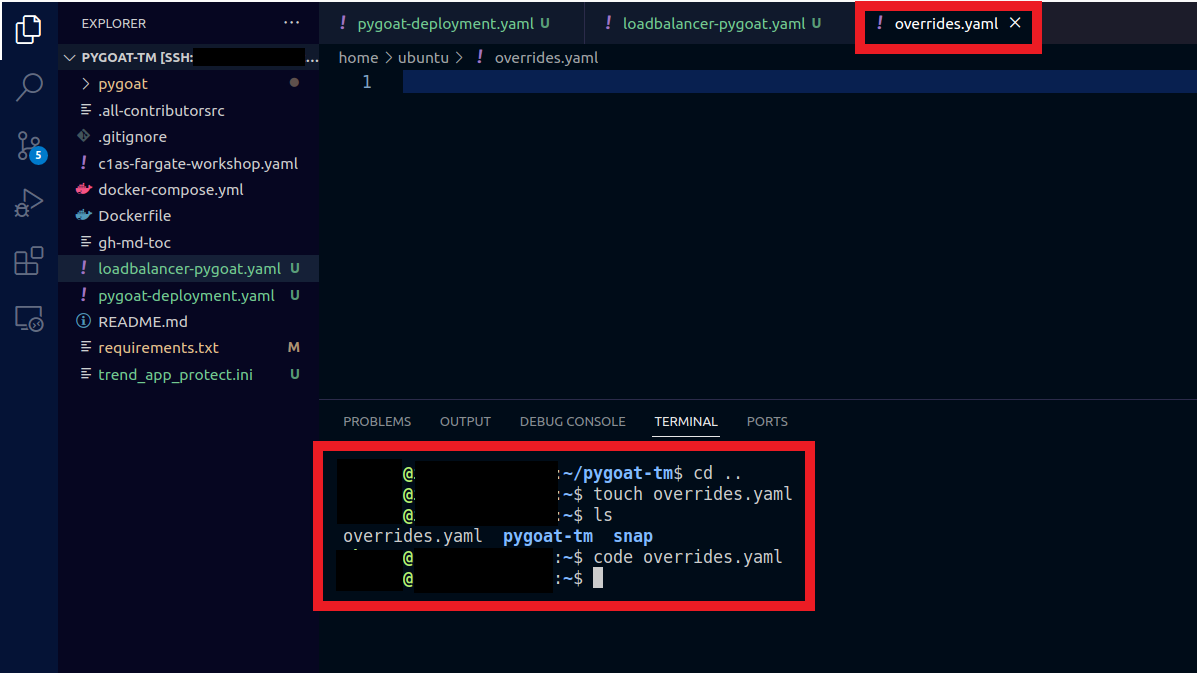
Task: Click U badge on trend_app_protect.ini
Action: point(294,374)
